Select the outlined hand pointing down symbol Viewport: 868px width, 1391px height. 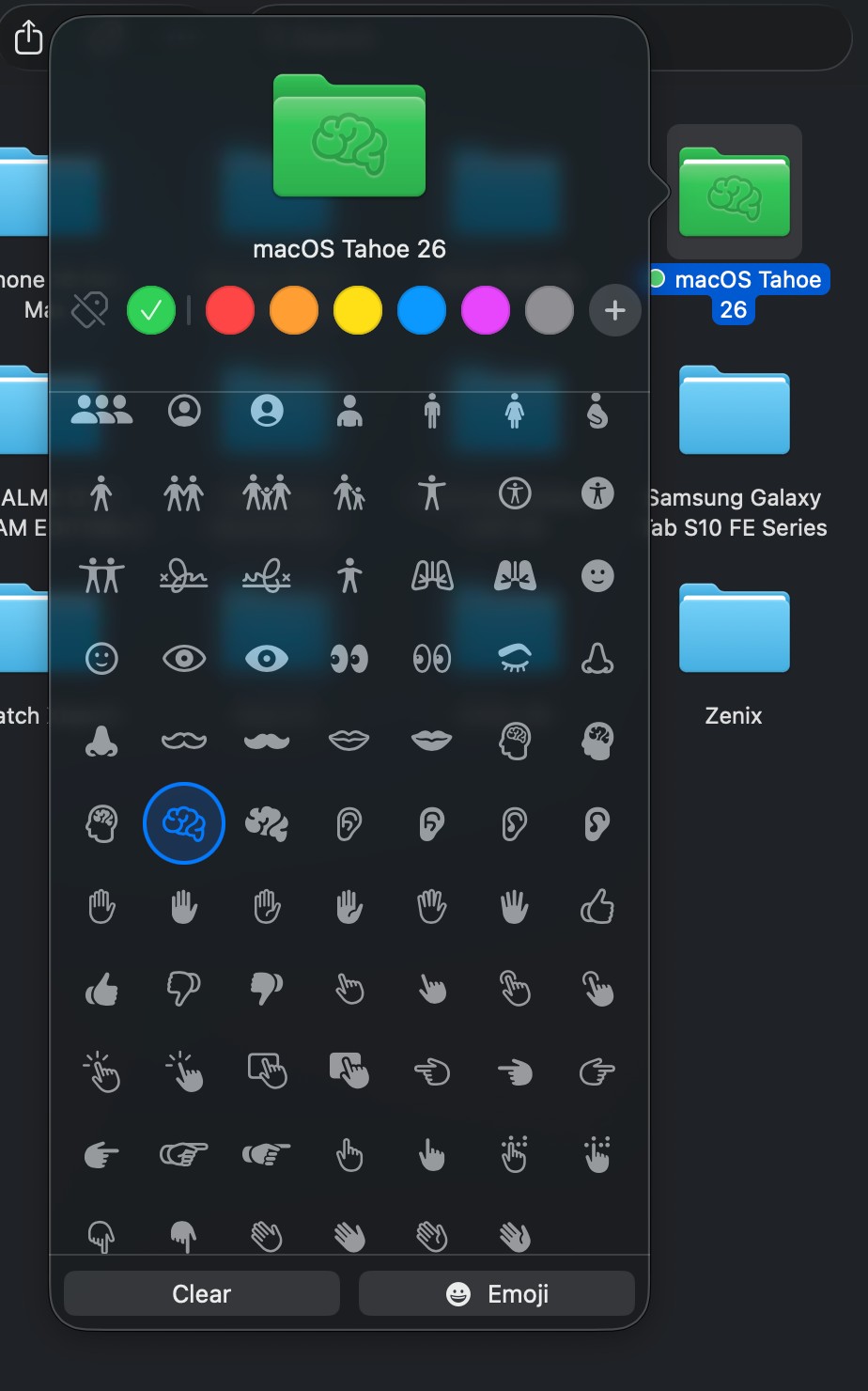tap(101, 1236)
